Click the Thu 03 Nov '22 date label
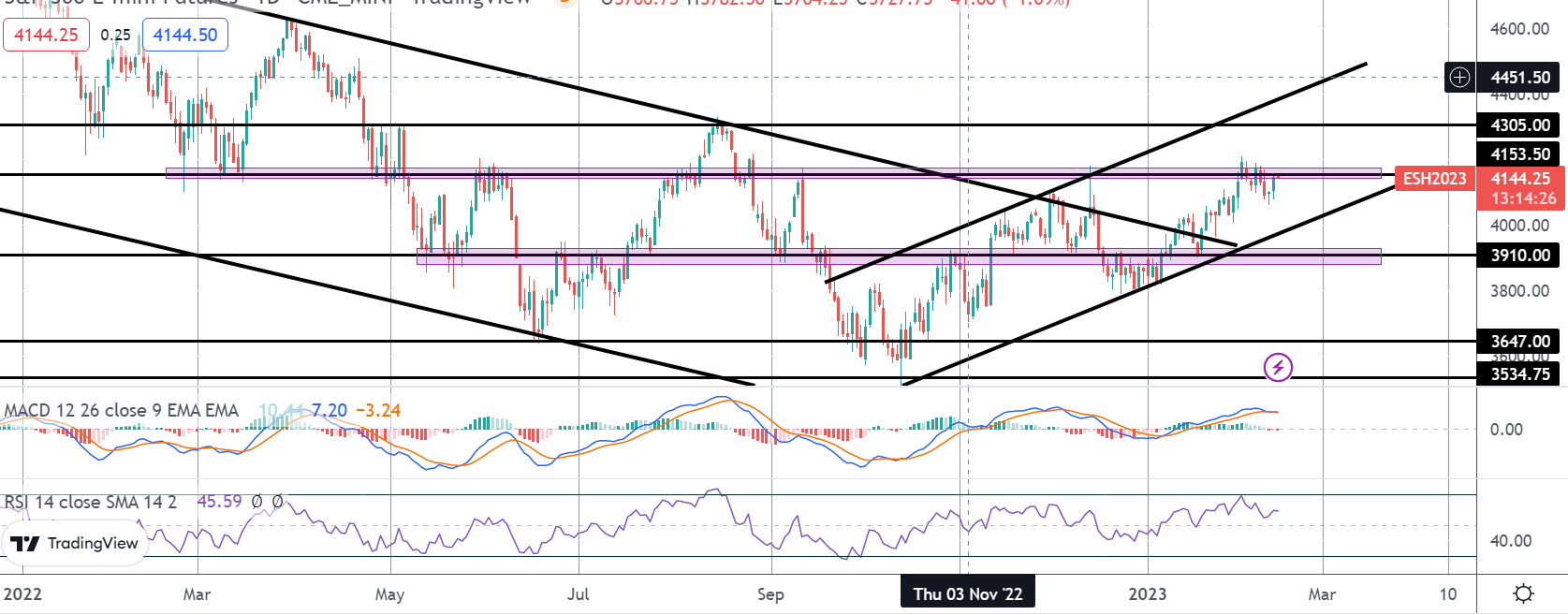The height and width of the screenshot is (615, 1568). (x=968, y=593)
